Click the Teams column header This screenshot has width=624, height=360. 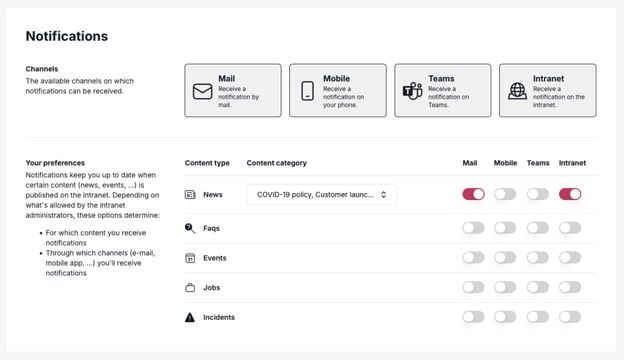(538, 163)
